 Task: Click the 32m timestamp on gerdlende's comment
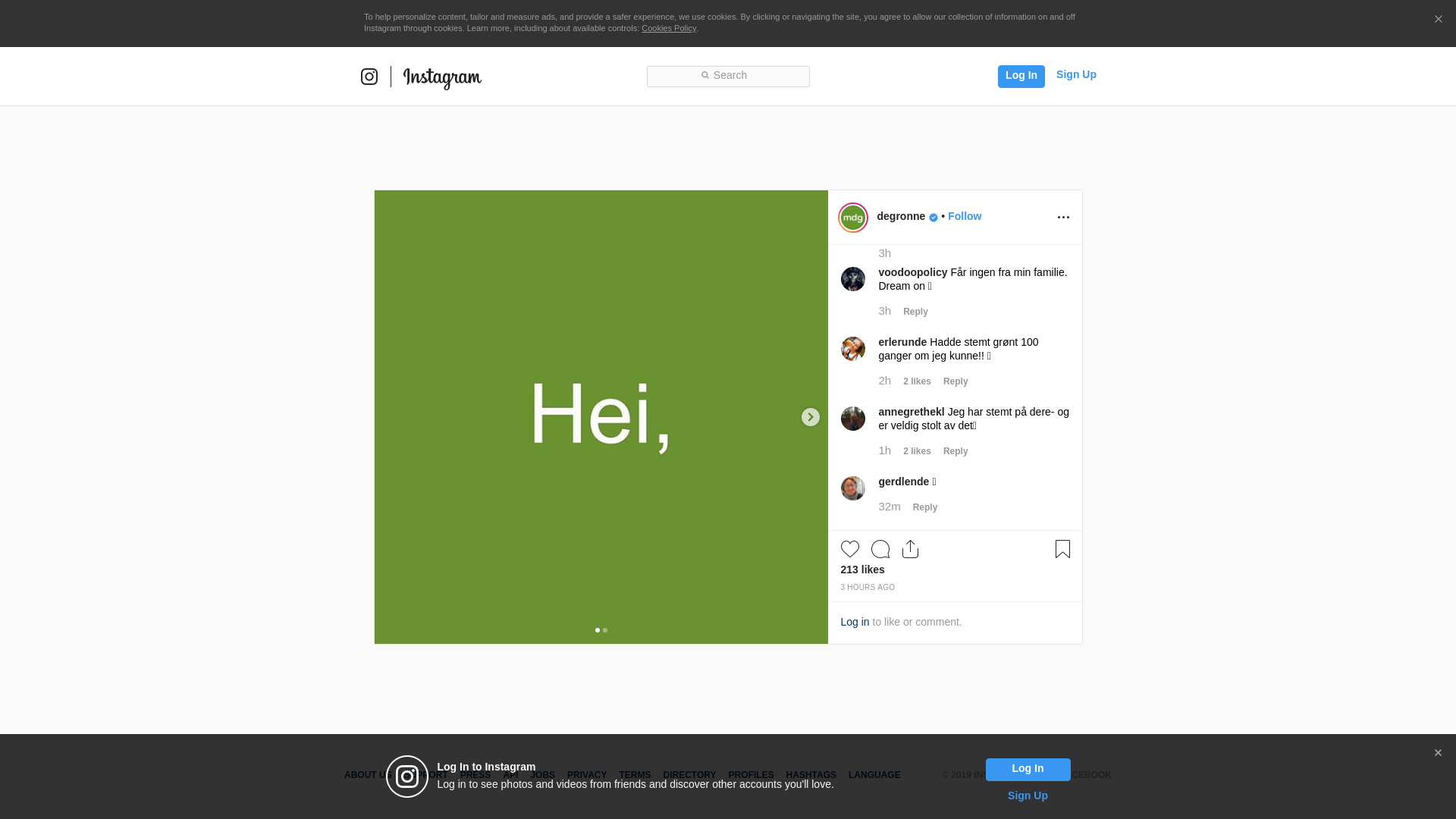point(890,507)
